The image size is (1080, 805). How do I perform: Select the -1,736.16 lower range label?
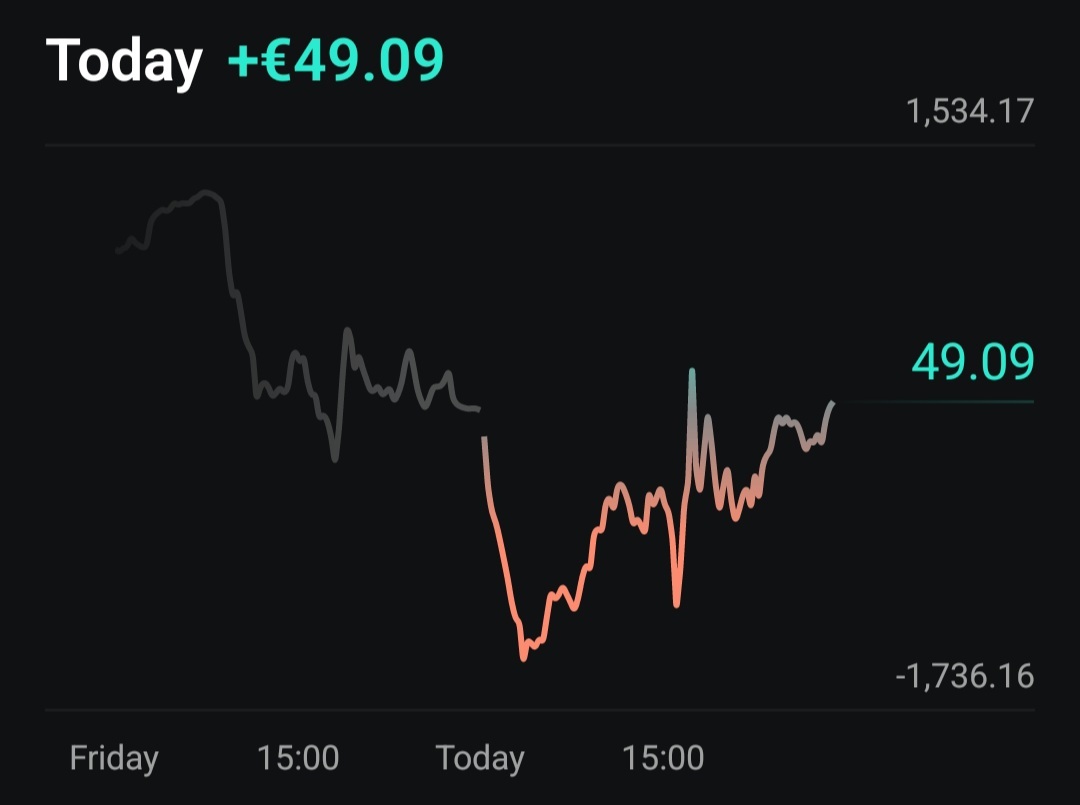[x=964, y=677]
